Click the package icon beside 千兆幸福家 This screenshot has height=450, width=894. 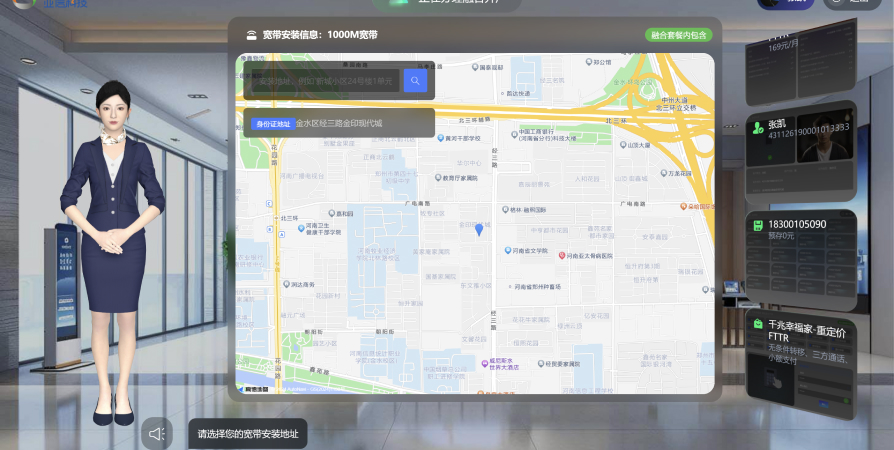pyautogui.click(x=759, y=325)
